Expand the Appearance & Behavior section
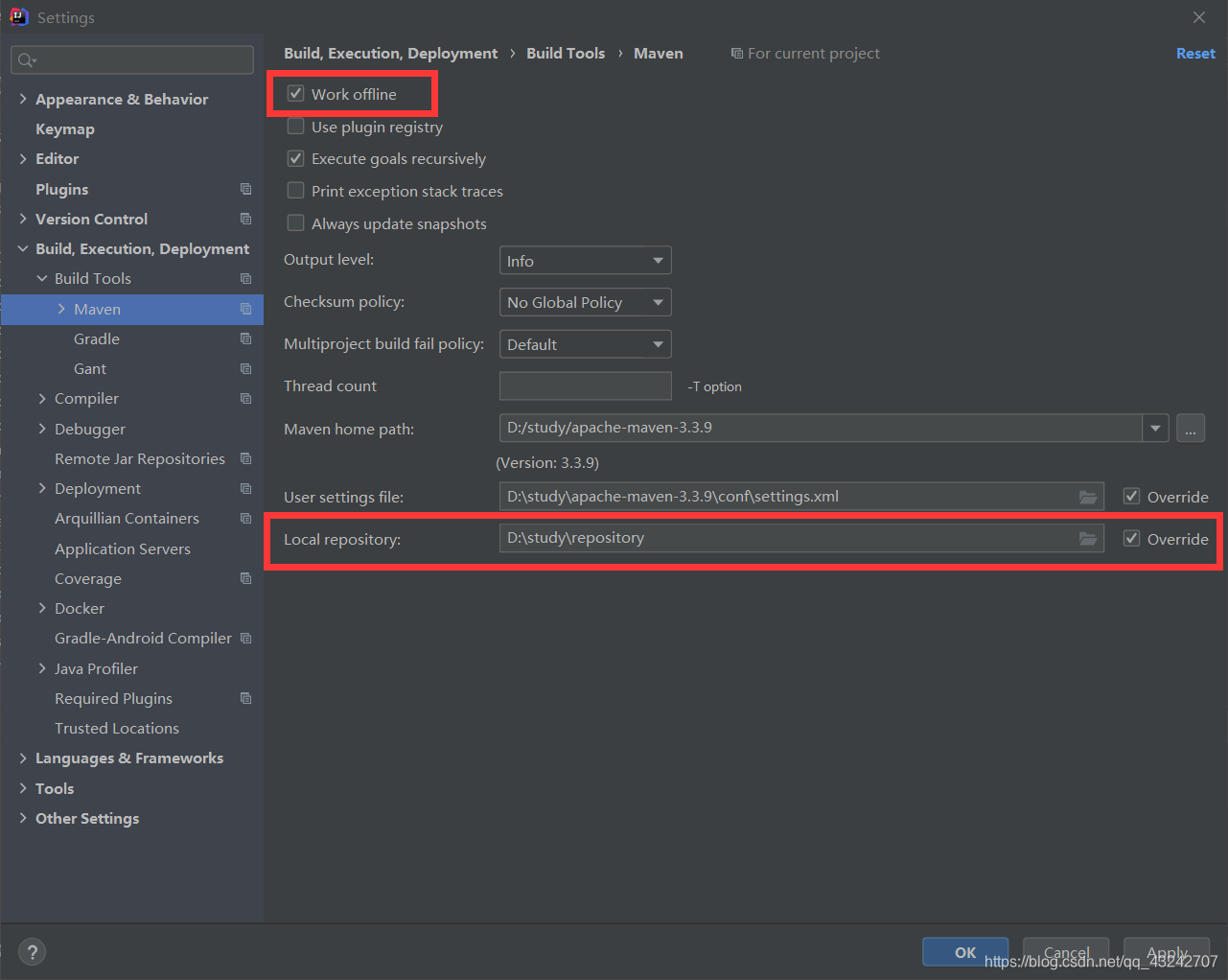This screenshot has height=980, width=1228. [x=23, y=99]
